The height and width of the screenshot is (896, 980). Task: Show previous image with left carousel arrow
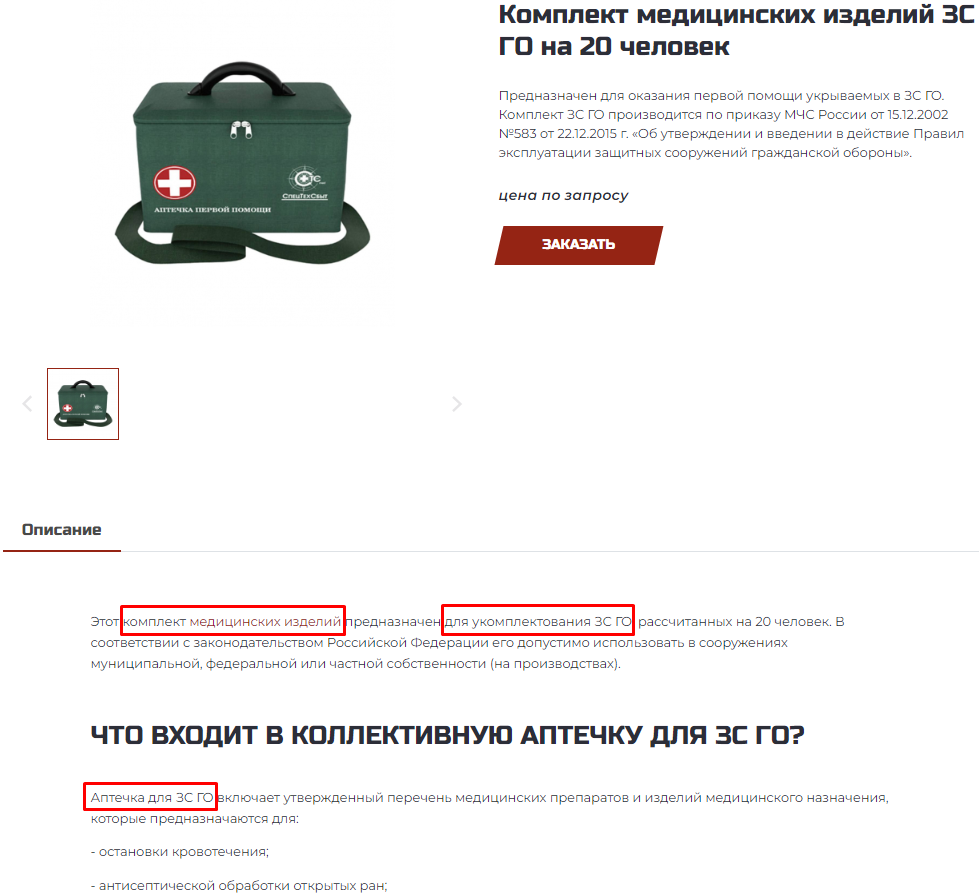pos(27,404)
